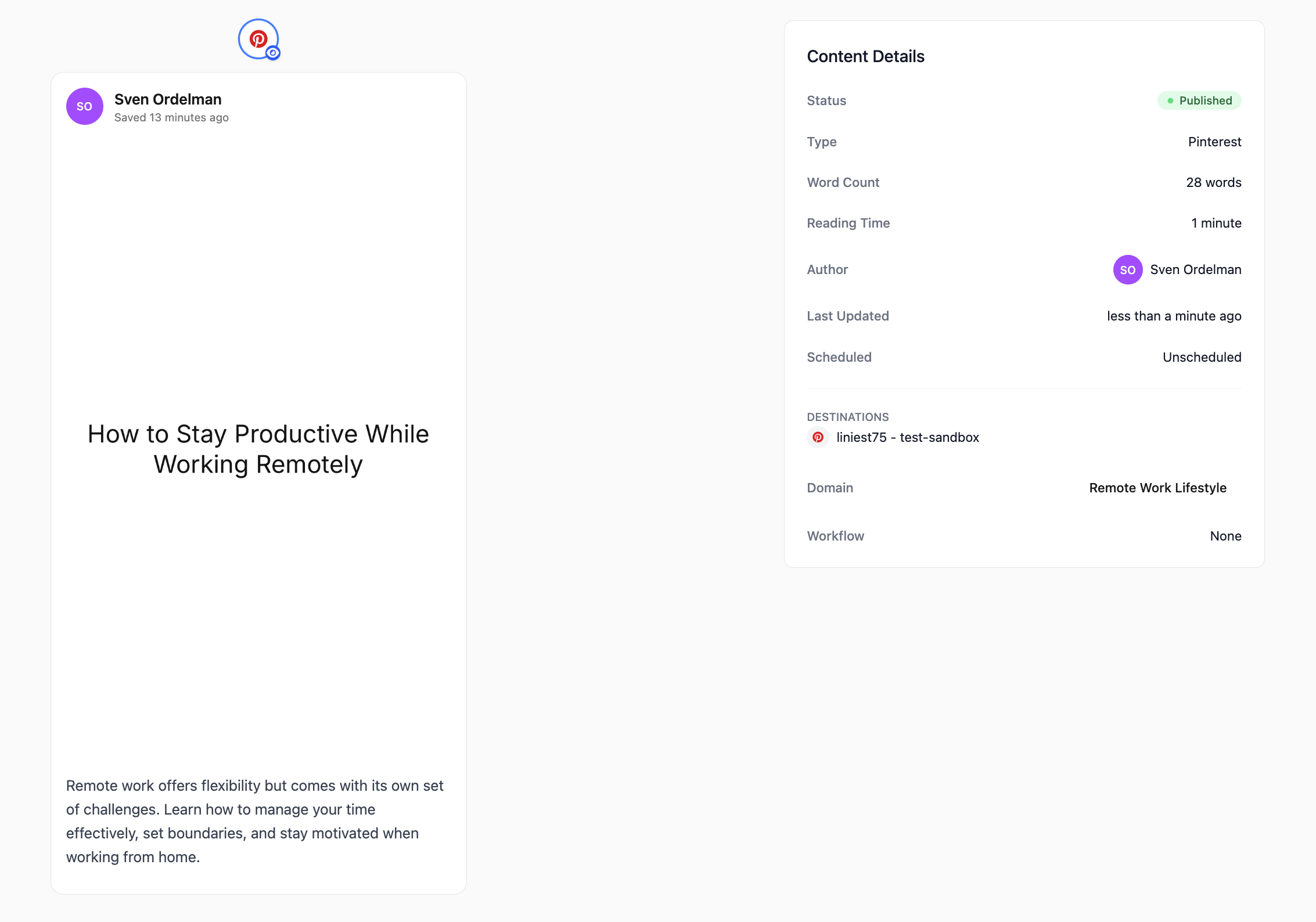1316x922 pixels.
Task: Toggle the Workflow setting showing None
Action: 1225,536
